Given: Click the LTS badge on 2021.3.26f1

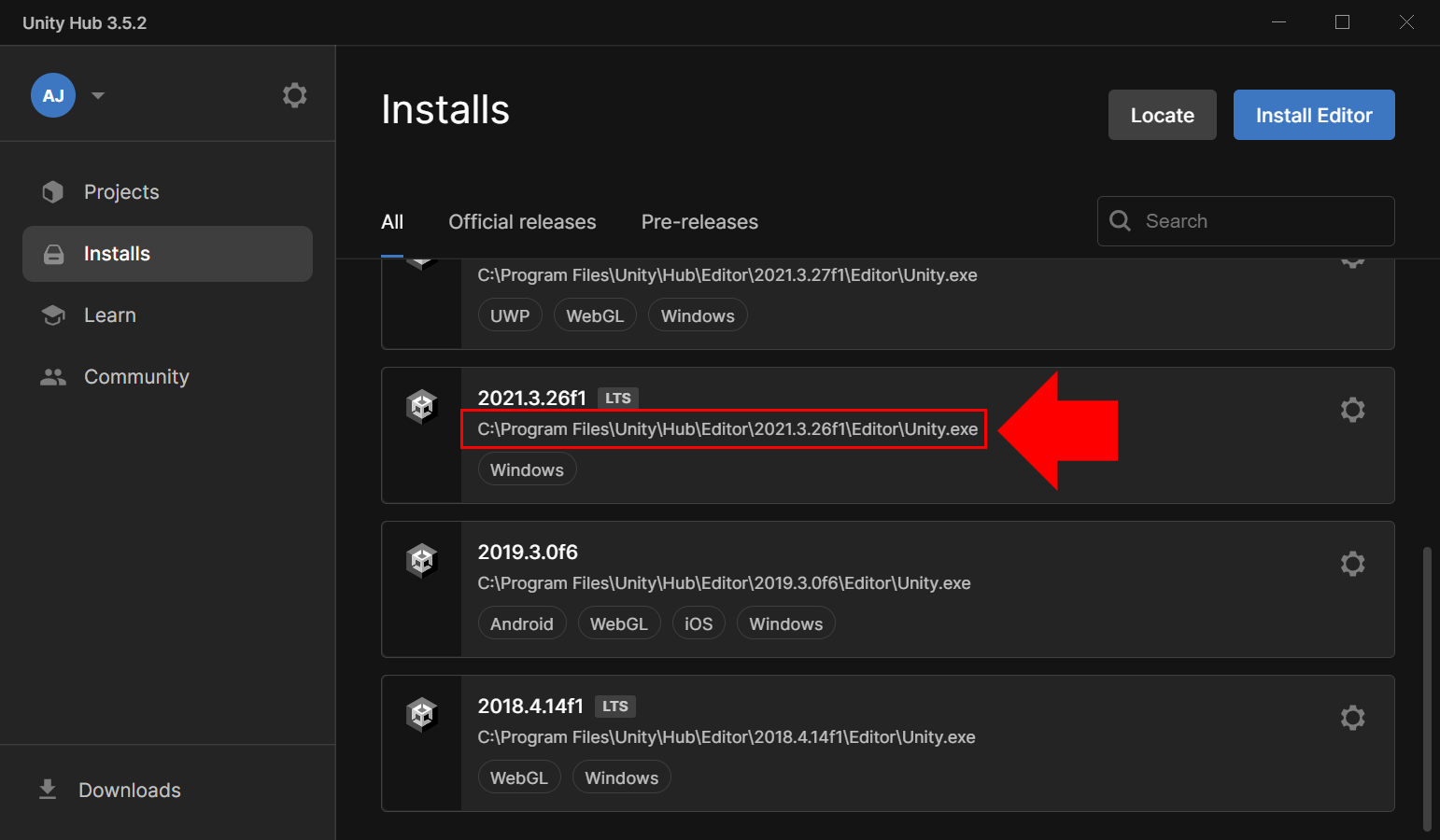Looking at the screenshot, I should pyautogui.click(x=618, y=399).
